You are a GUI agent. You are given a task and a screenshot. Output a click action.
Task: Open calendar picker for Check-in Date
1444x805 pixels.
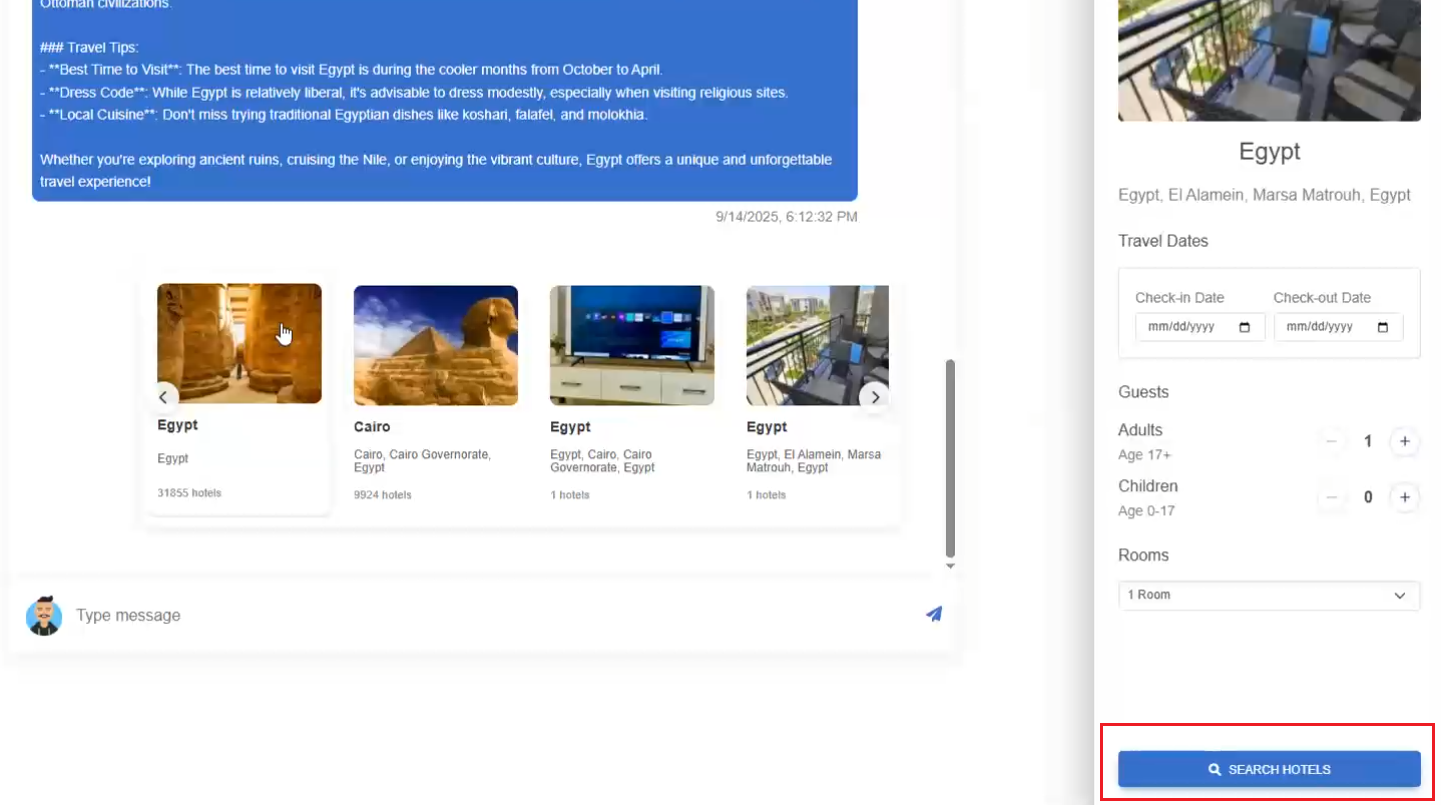1245,327
